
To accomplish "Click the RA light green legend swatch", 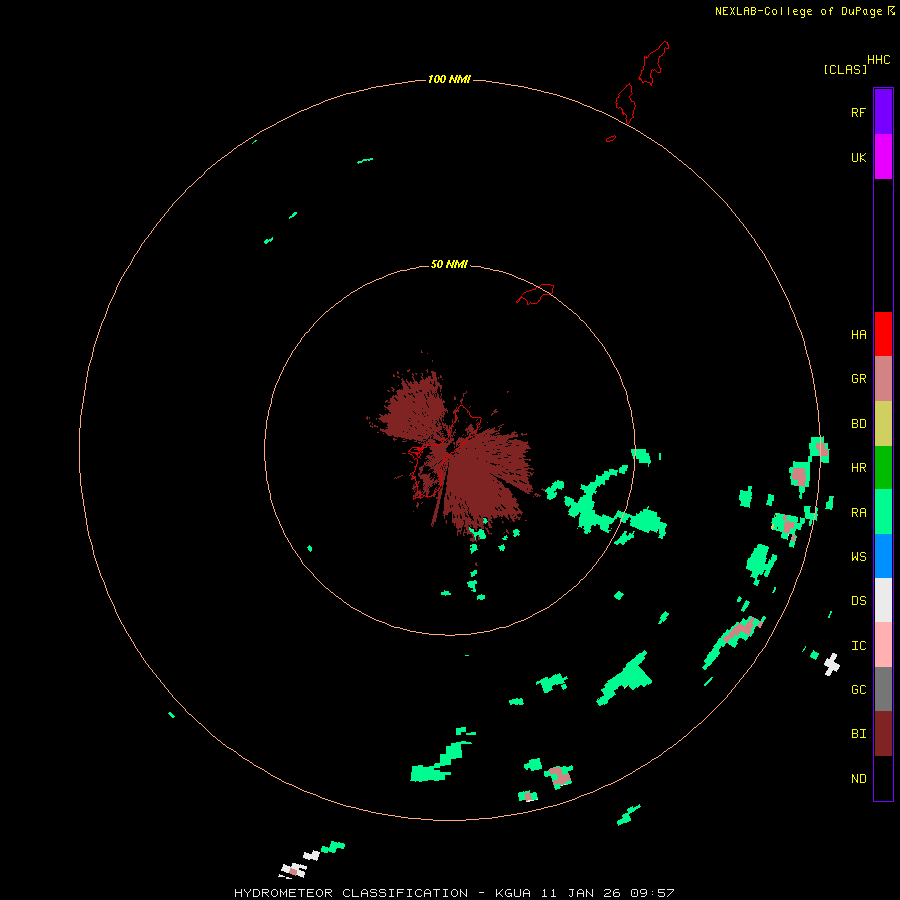I will pos(883,512).
